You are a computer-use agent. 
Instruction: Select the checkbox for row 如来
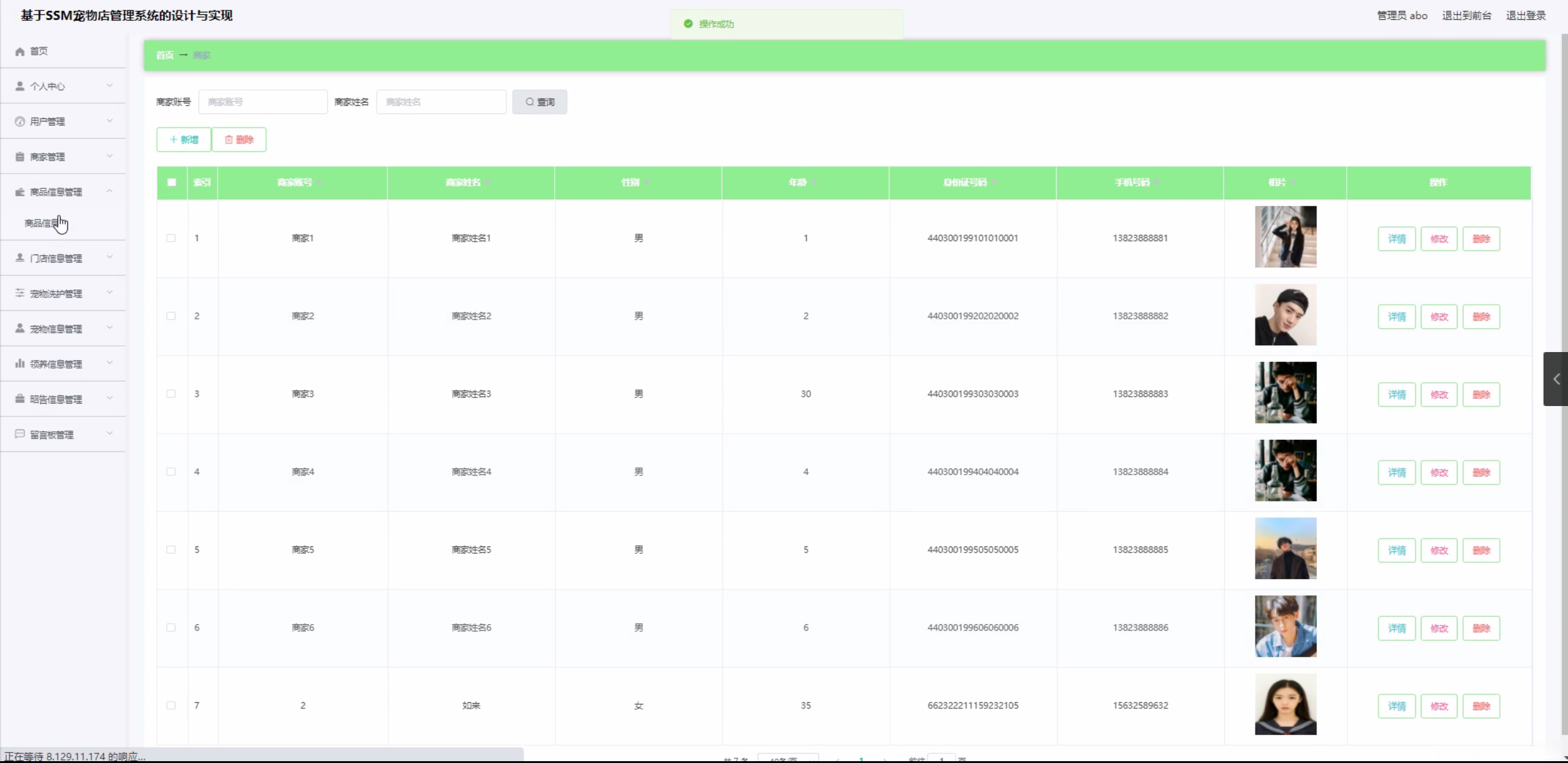coord(171,705)
